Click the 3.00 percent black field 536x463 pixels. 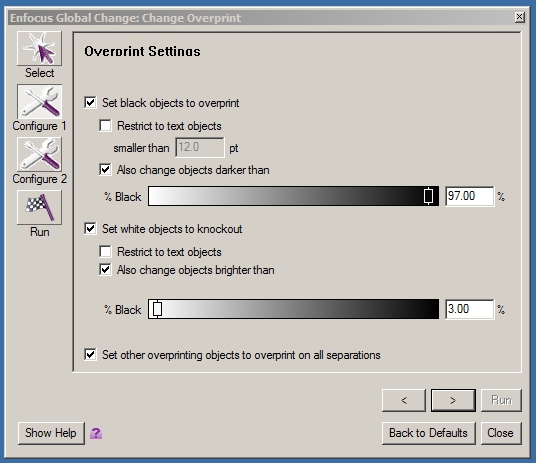[x=469, y=309]
